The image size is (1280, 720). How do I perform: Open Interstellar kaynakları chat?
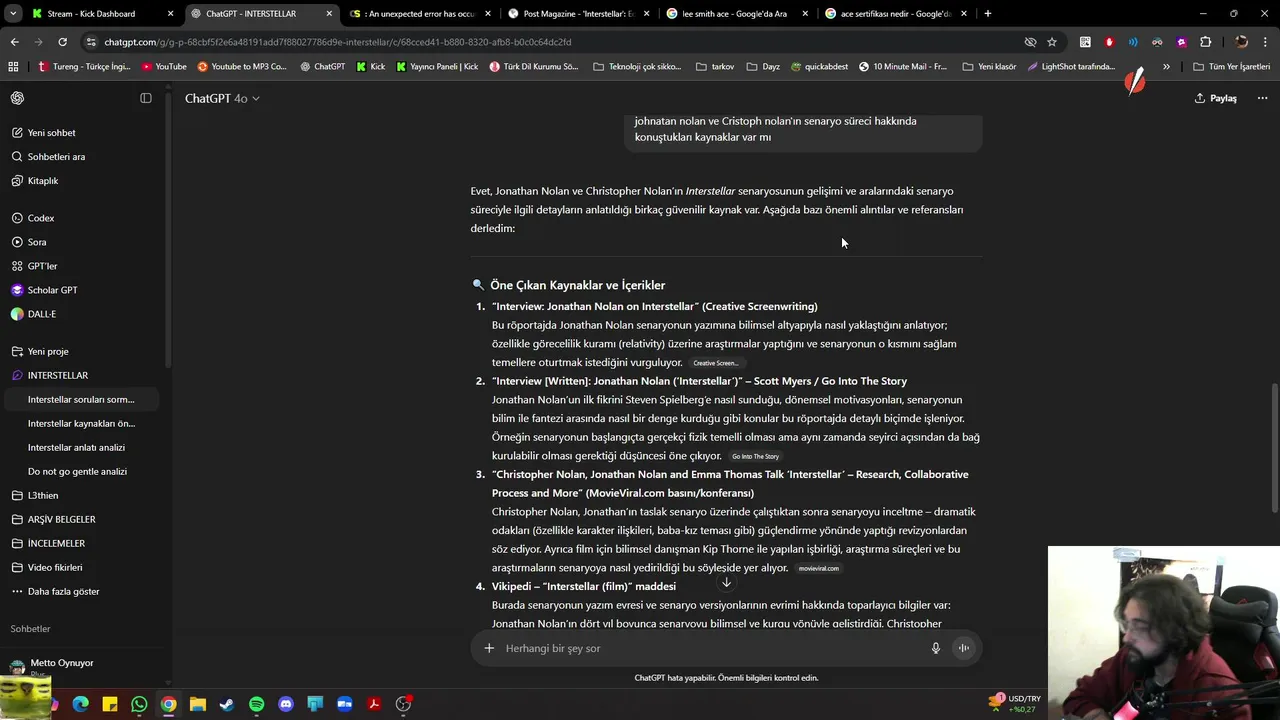(80, 423)
